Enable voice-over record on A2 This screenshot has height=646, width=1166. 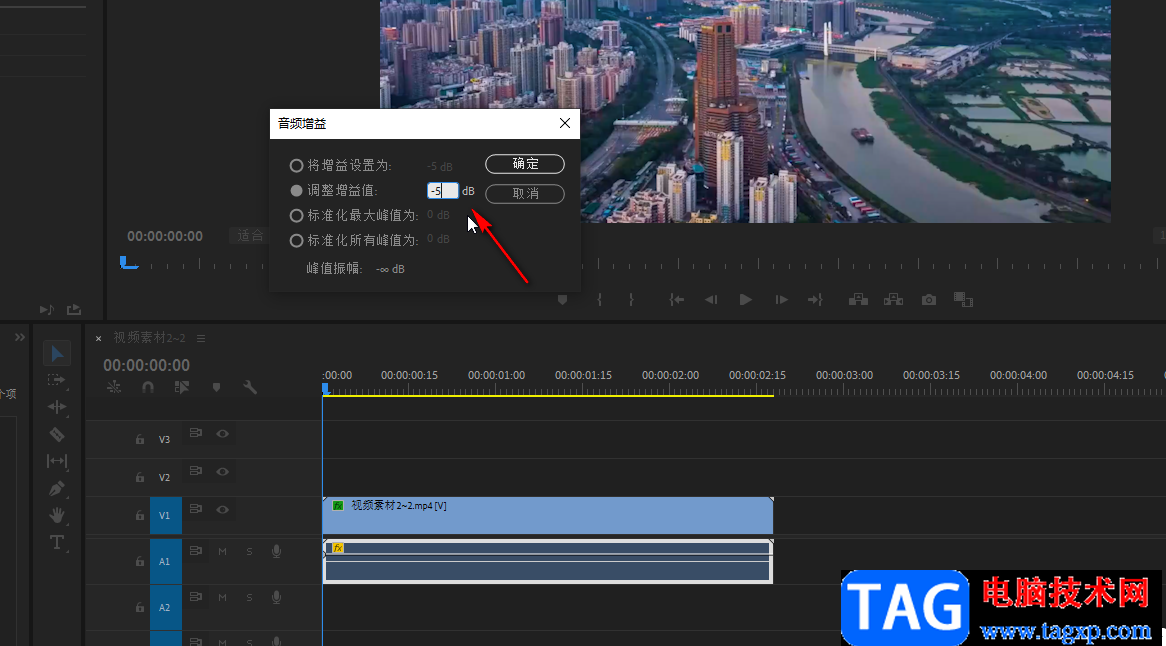(277, 598)
